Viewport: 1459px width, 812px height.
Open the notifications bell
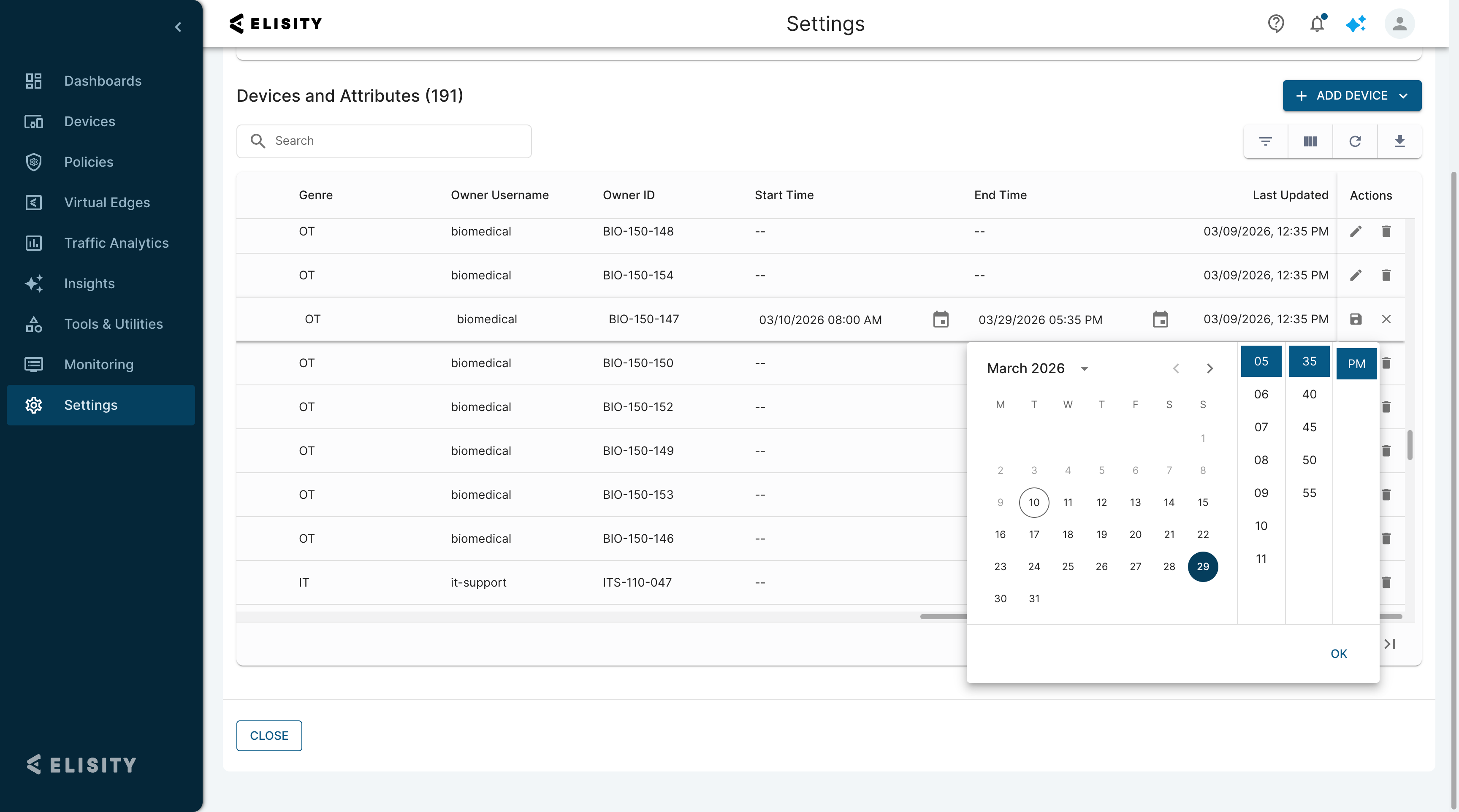click(1317, 24)
